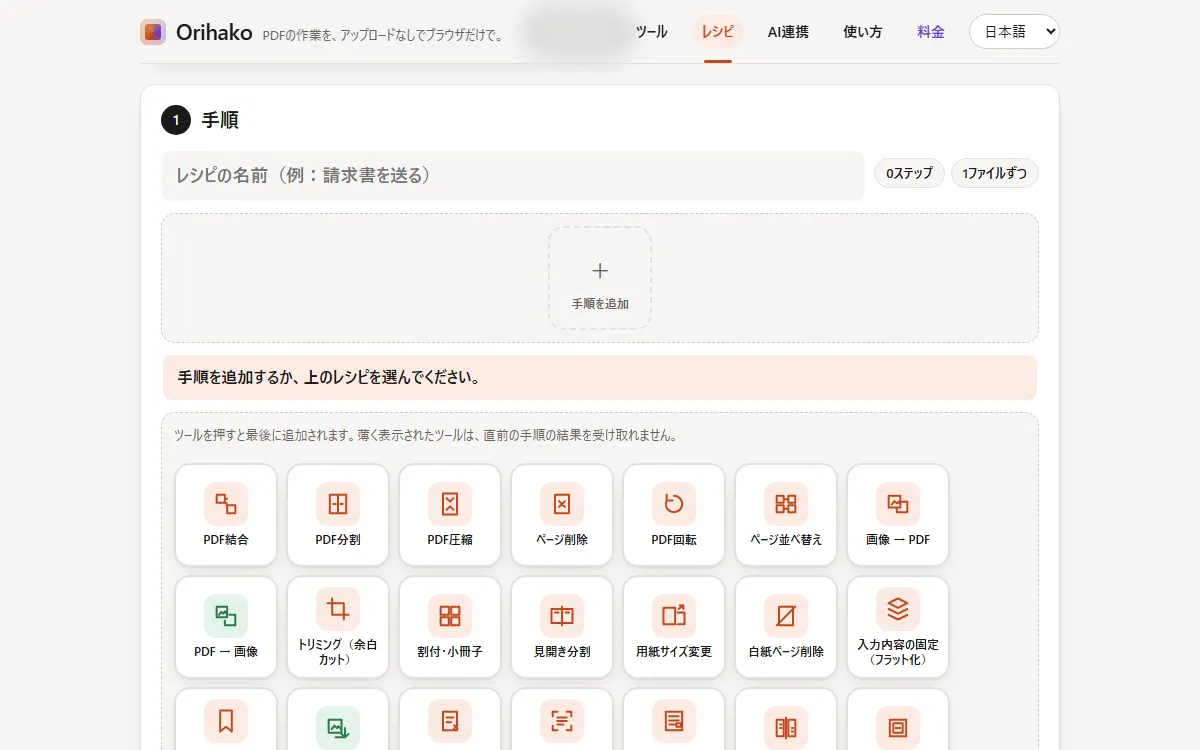Screen dimensions: 1200x750
Task: Switch to the レシピ tab
Action: pos(718,31)
